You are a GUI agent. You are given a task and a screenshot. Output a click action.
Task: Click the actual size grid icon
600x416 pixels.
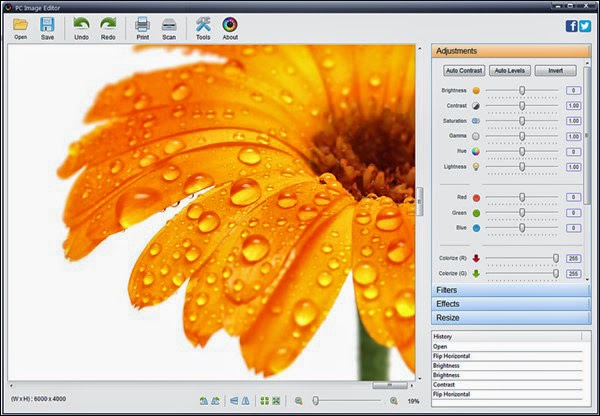(x=264, y=401)
